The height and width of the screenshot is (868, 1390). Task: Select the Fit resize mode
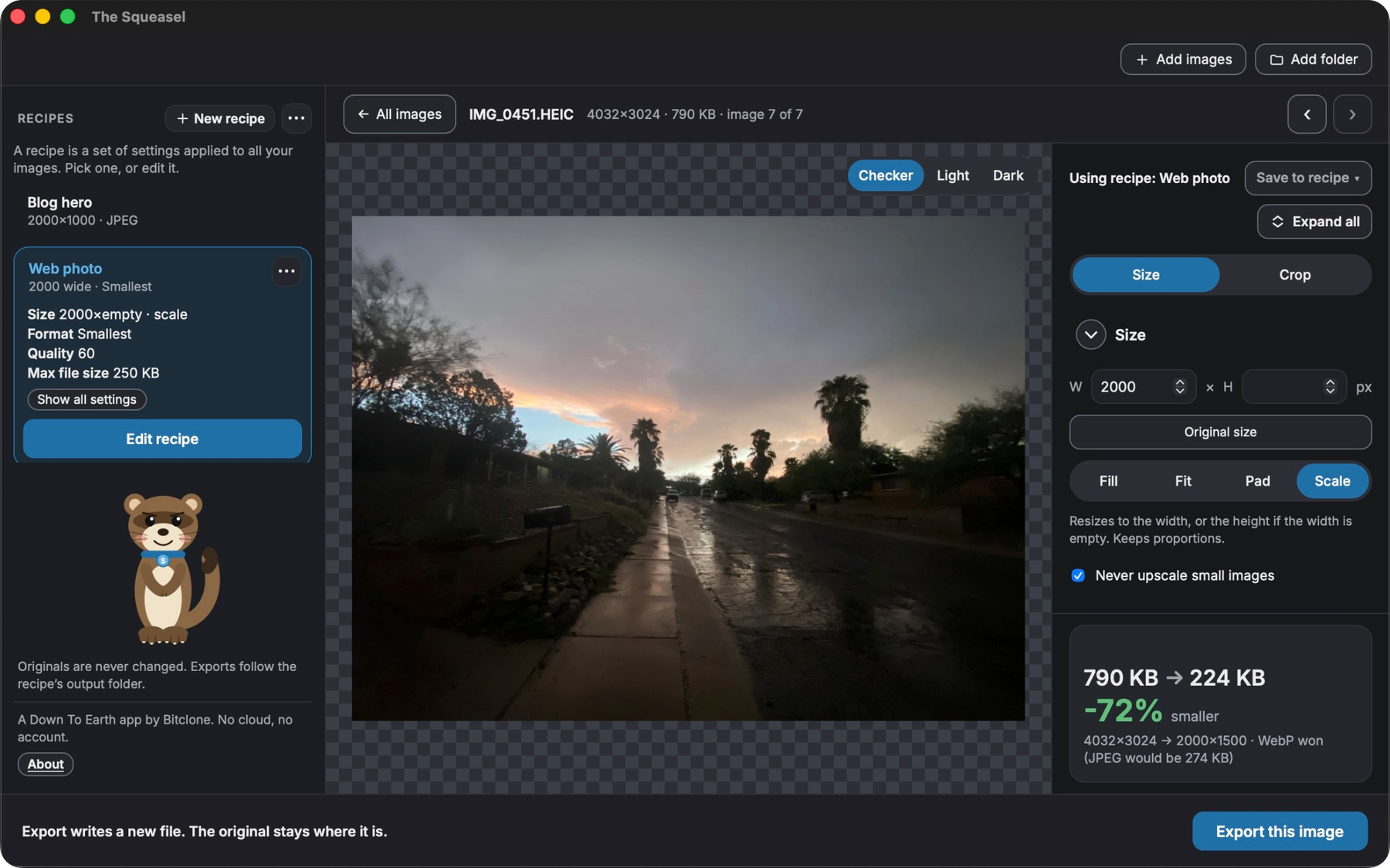(x=1182, y=481)
